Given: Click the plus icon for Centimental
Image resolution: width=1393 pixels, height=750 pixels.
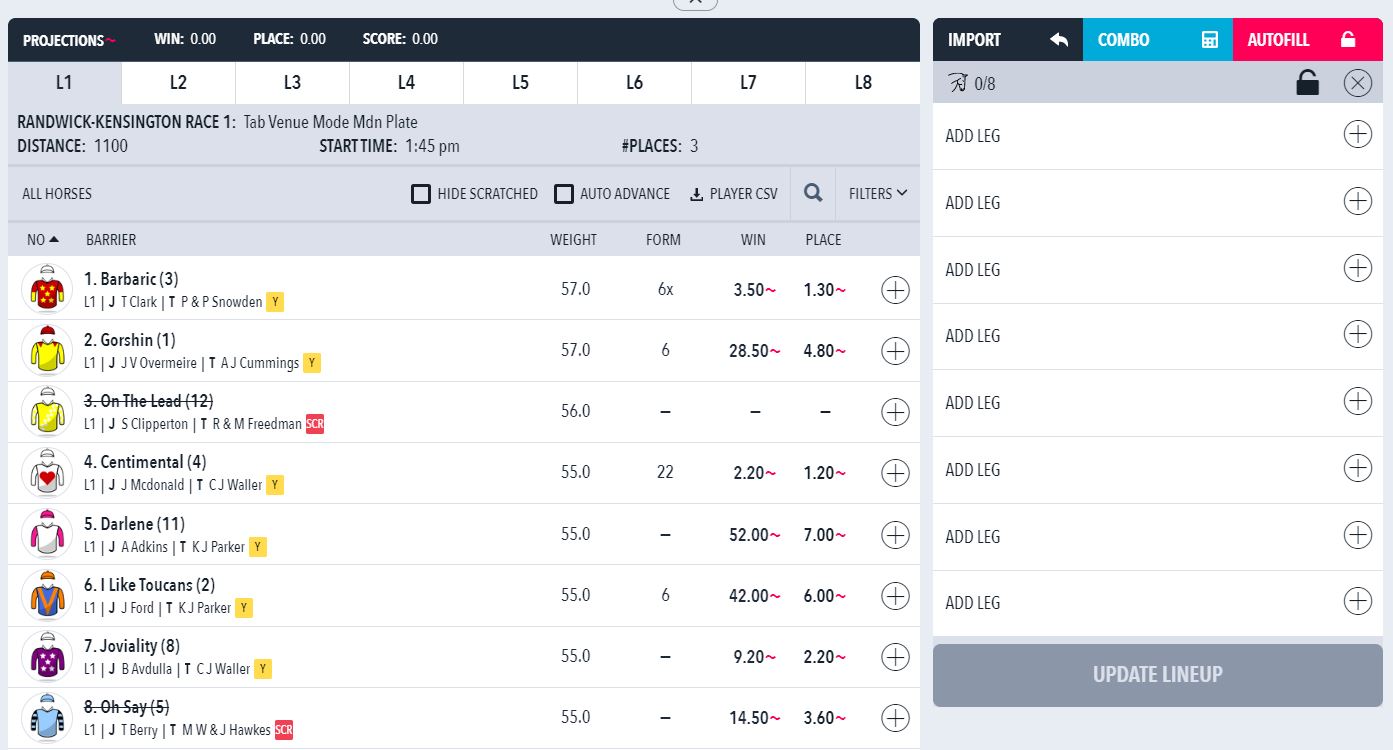Looking at the screenshot, I should click(x=895, y=473).
